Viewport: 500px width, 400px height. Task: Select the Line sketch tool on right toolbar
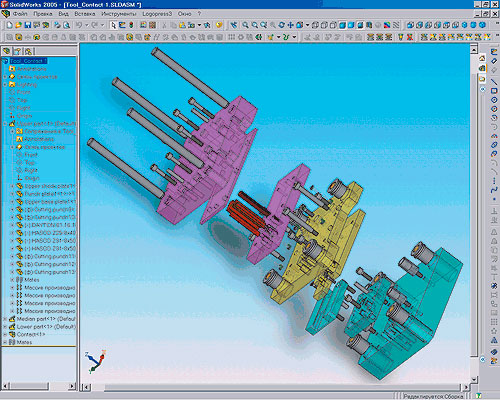[x=494, y=82]
